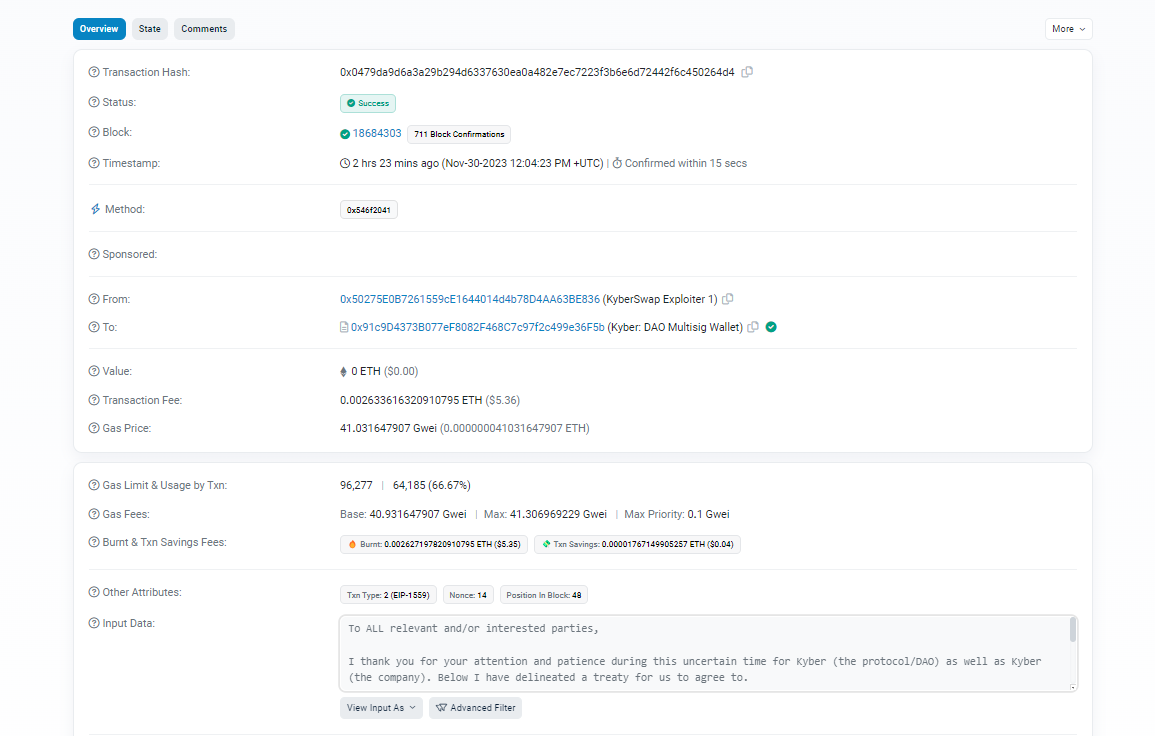Click the stopwatch icon before Confirmed within
Image resolution: width=1155 pixels, height=736 pixels.
coord(617,164)
